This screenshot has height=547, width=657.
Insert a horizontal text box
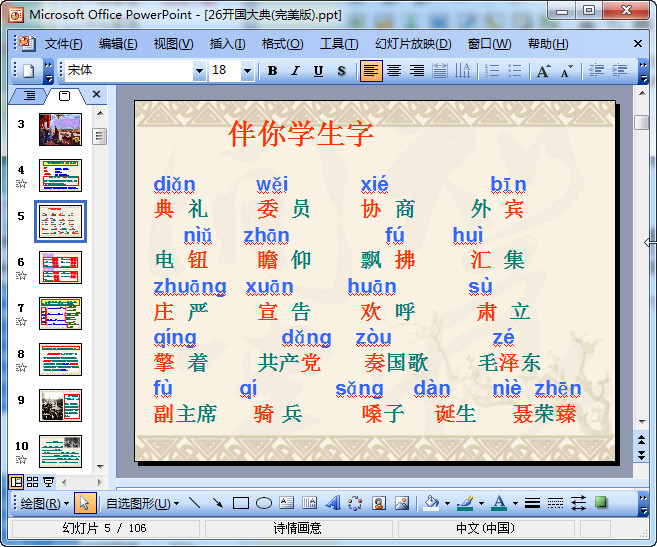pyautogui.click(x=287, y=503)
